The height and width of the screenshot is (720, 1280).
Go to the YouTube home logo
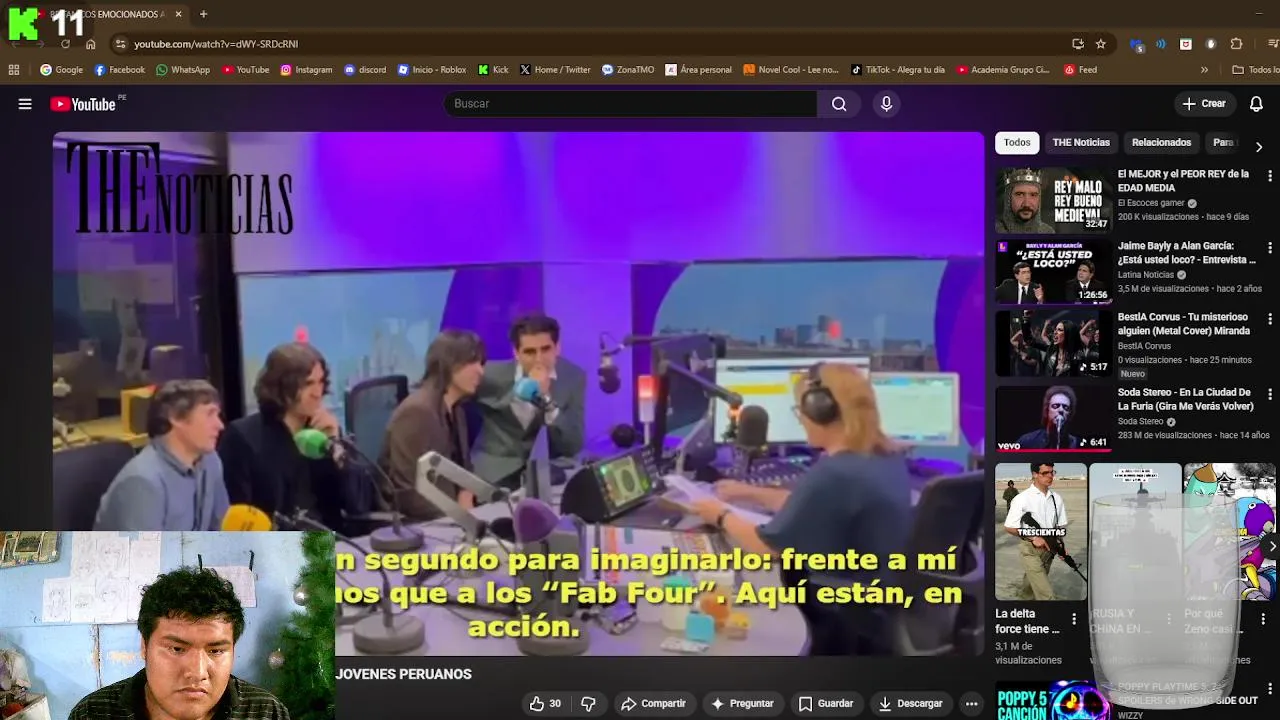83,104
